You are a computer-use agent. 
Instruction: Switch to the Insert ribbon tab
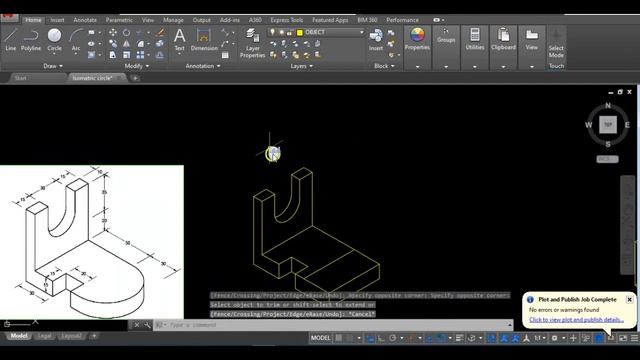tap(57, 20)
